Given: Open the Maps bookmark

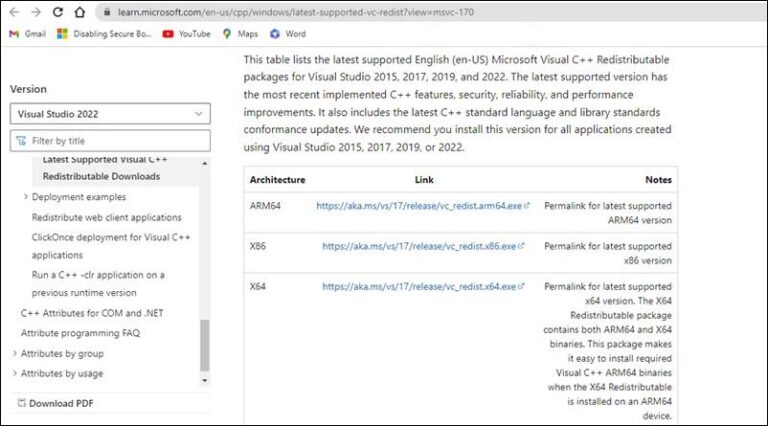Looking at the screenshot, I should (239, 33).
